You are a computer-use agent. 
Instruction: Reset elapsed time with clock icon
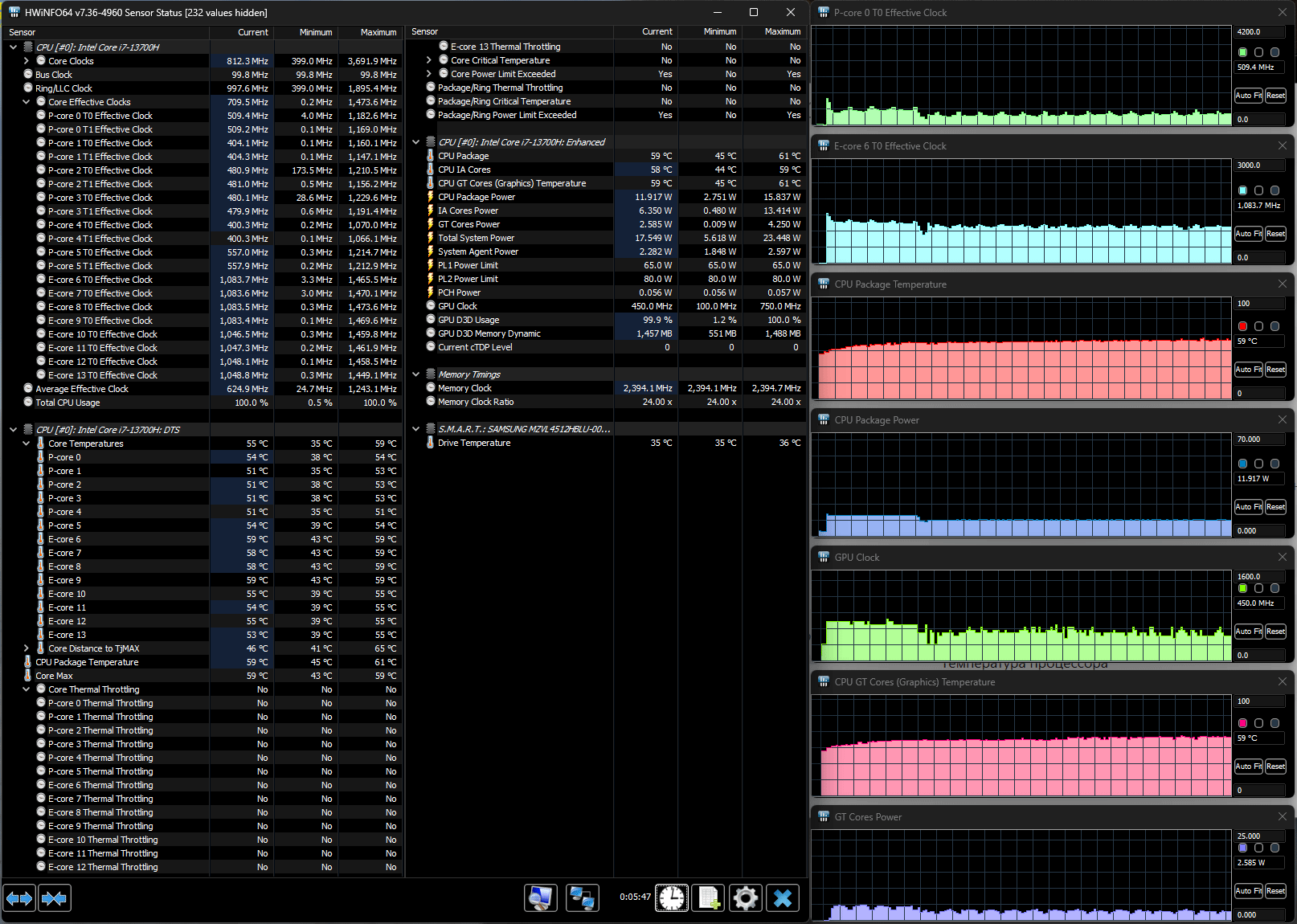click(x=671, y=897)
